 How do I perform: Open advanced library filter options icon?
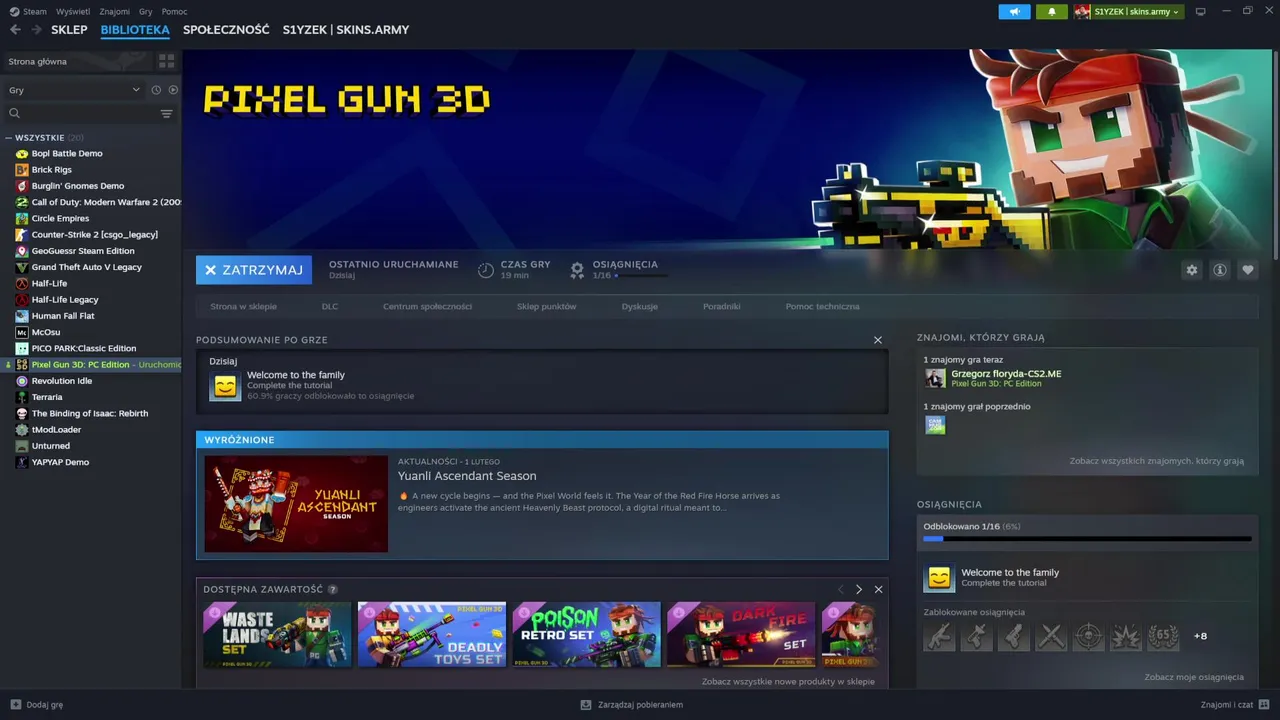tap(167, 114)
